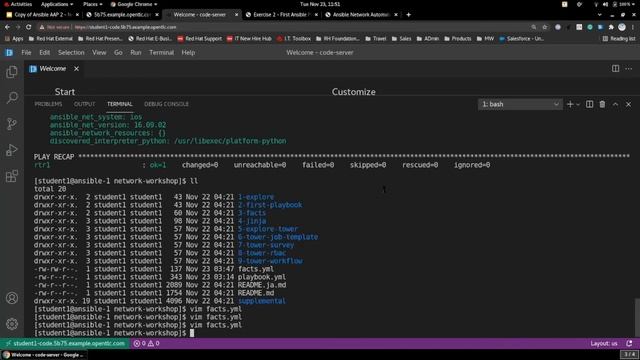Switch to the PROBLEMS panel tab
The height and width of the screenshot is (360, 640).
click(x=48, y=104)
